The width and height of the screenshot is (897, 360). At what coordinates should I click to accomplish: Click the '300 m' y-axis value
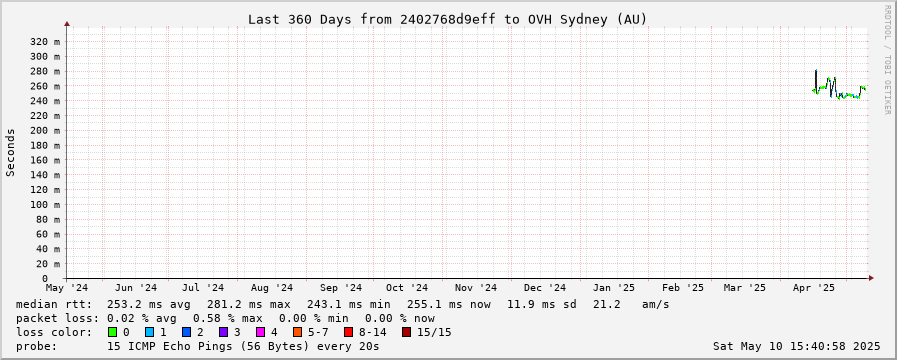45,57
